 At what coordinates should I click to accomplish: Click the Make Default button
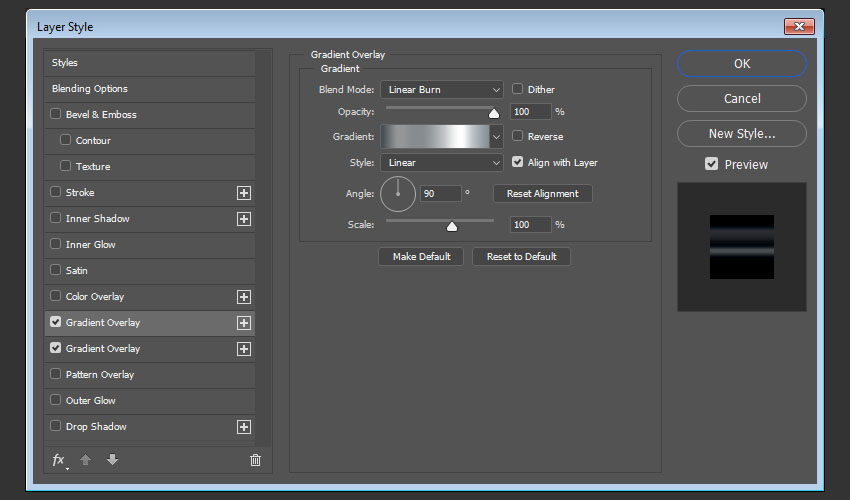click(x=420, y=257)
